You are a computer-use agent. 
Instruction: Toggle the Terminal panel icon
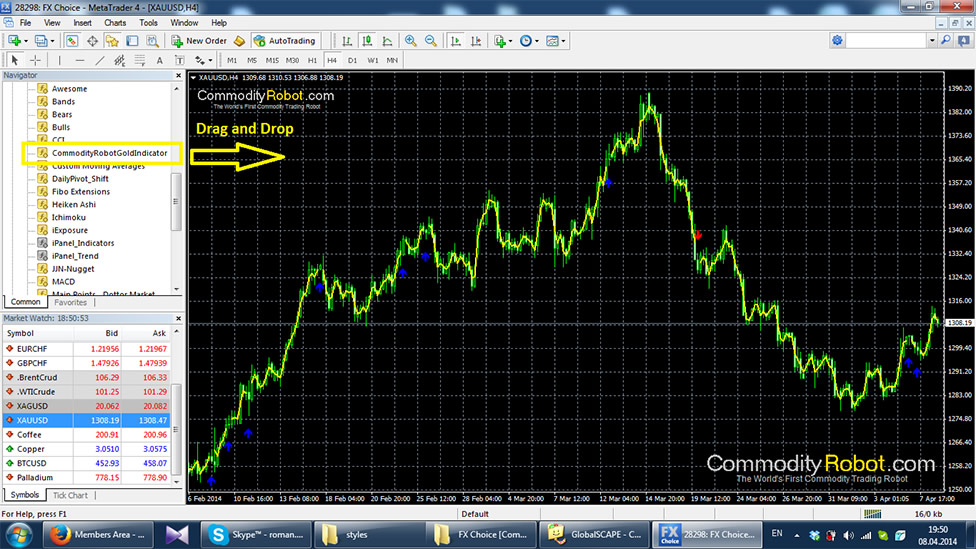click(132, 41)
